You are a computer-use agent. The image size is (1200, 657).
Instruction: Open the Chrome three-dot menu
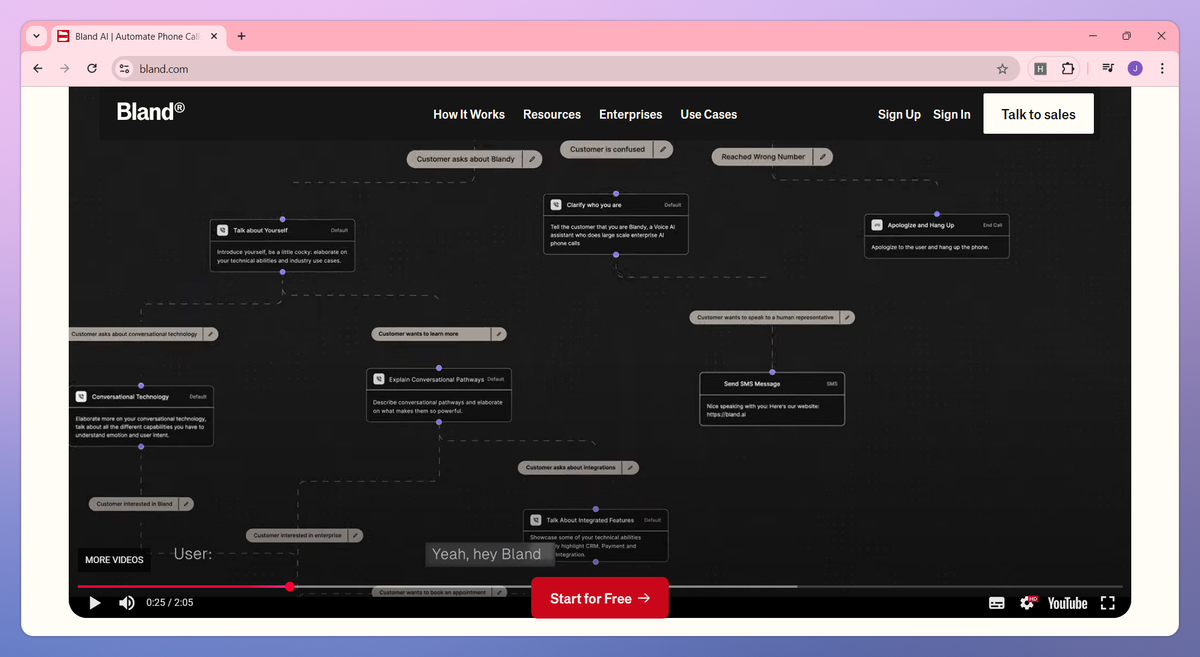[x=1162, y=69]
